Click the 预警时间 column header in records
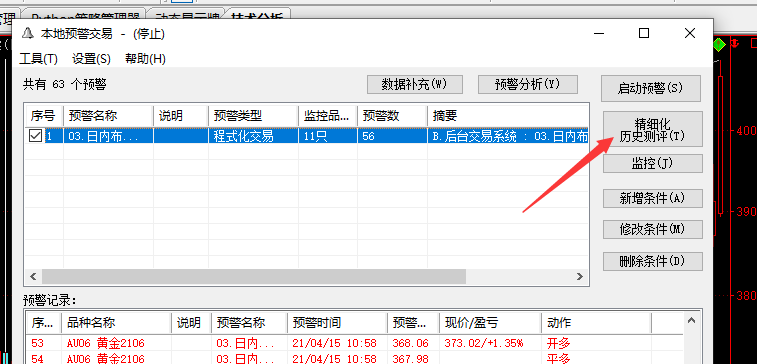This screenshot has width=757, height=364. click(337, 322)
